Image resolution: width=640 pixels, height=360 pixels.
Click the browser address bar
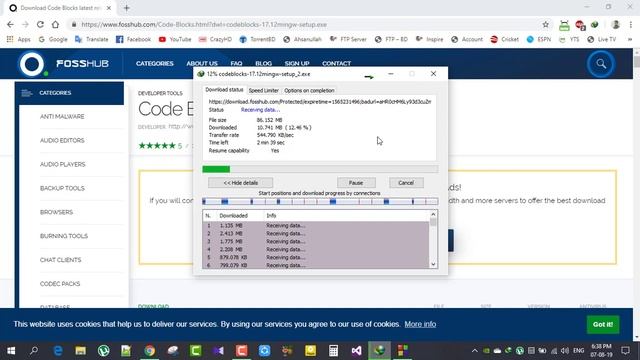coord(306,24)
